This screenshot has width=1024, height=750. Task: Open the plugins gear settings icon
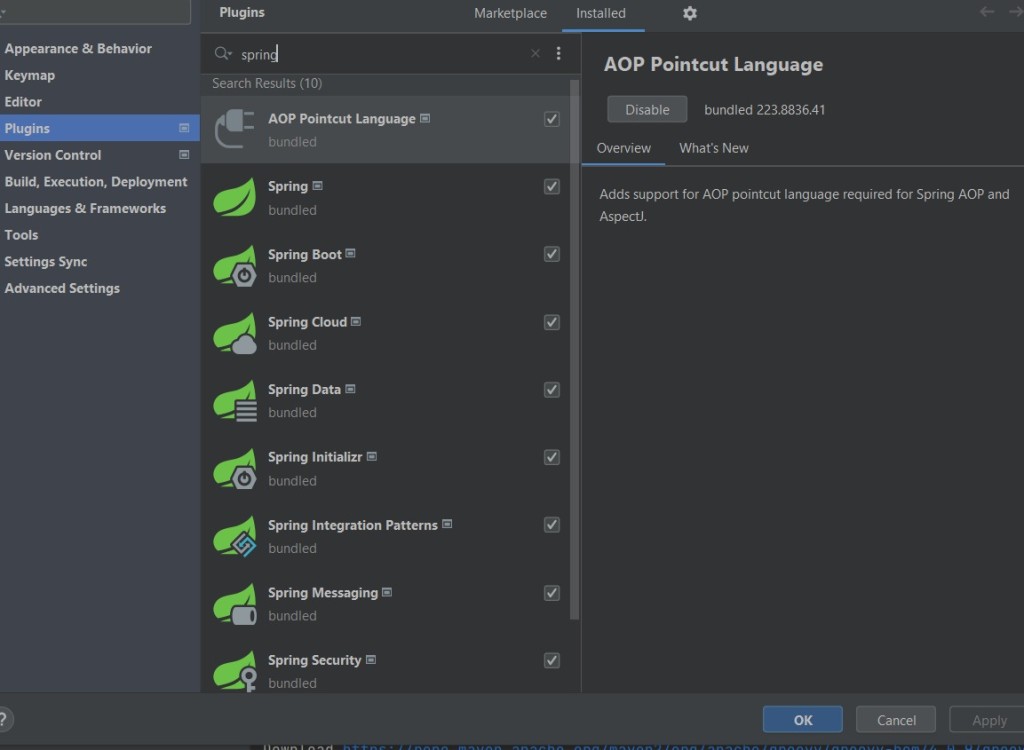coord(689,13)
